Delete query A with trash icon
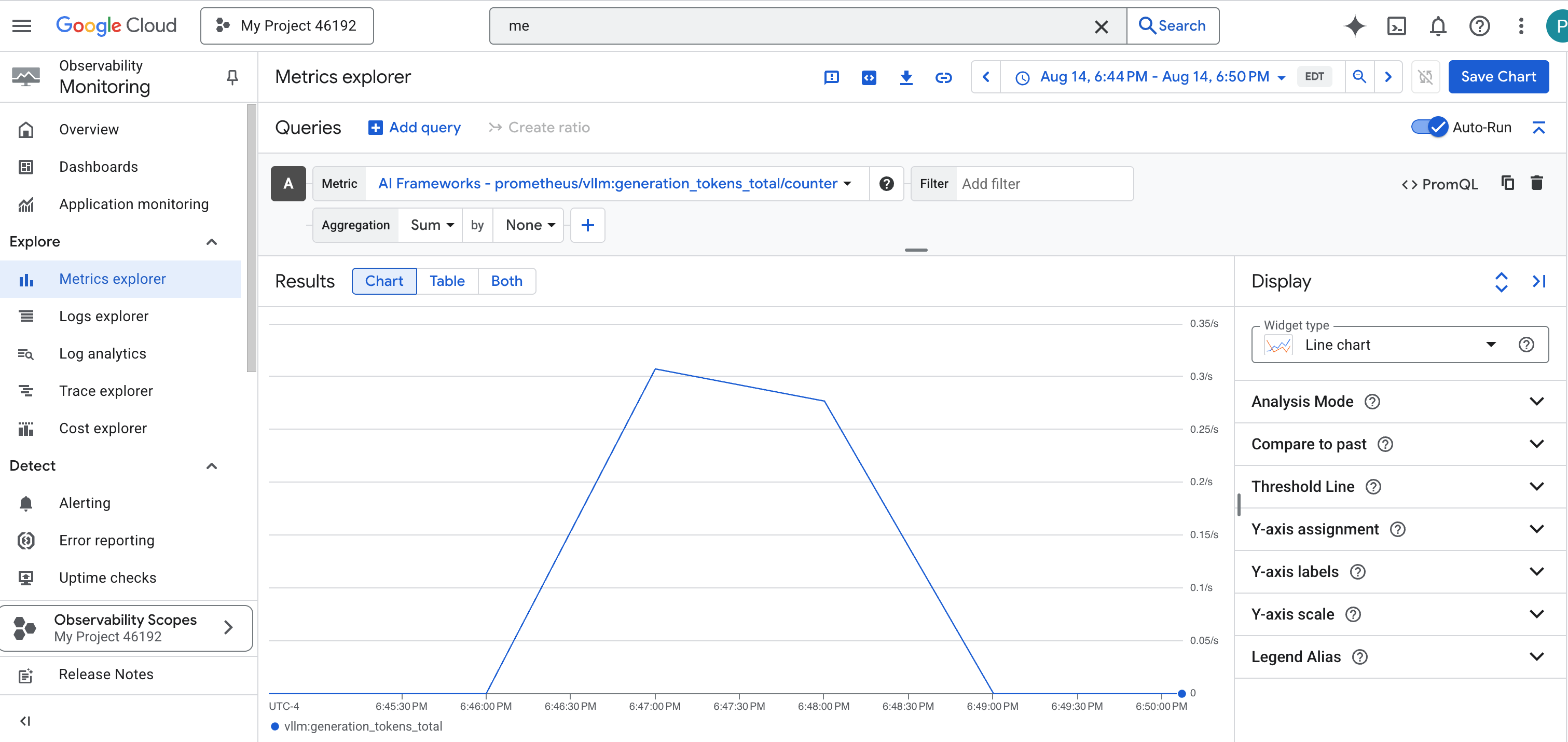Image resolution: width=1568 pixels, height=742 pixels. point(1536,183)
